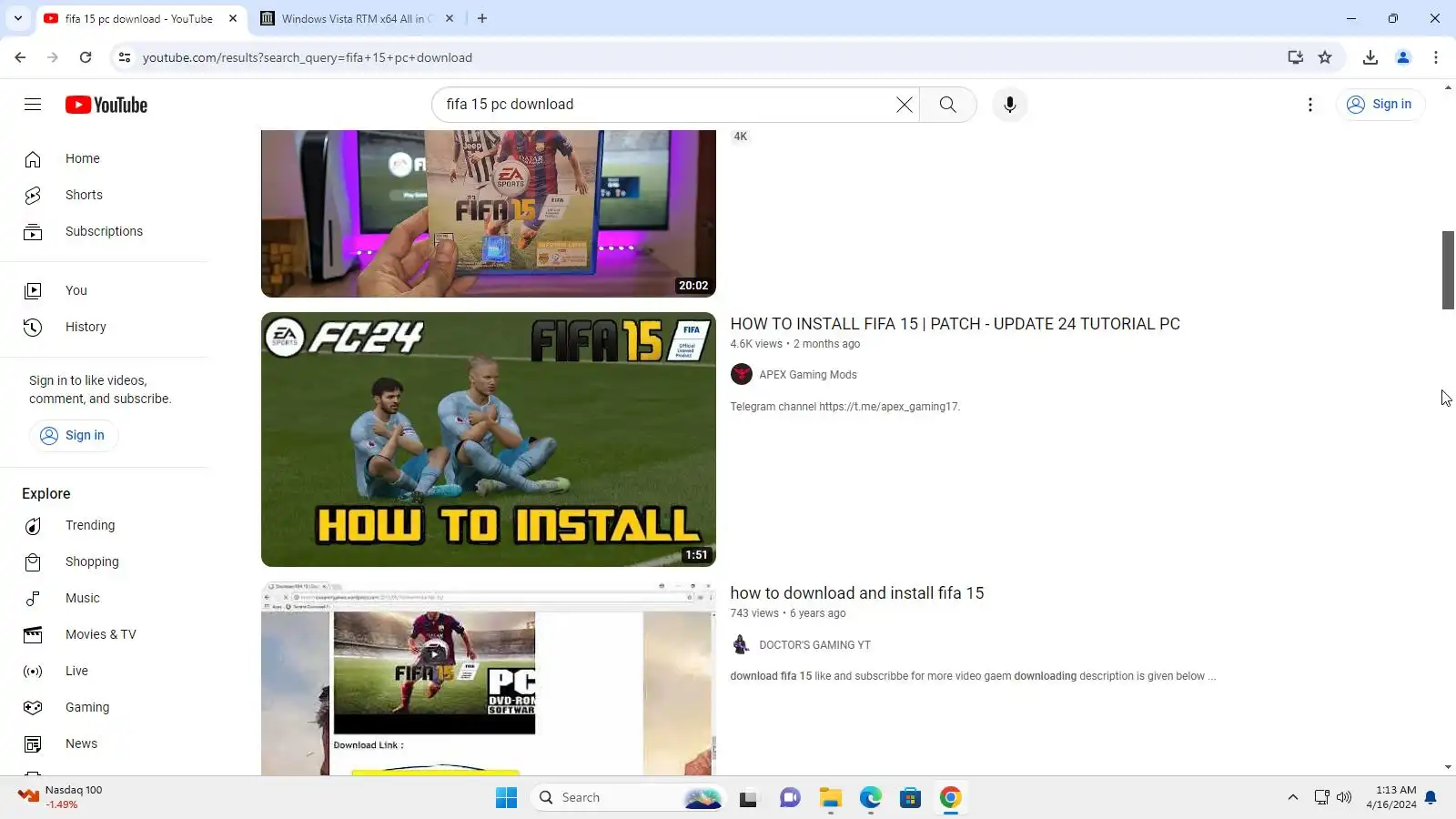Open the Nasdaq 100 widget
The width and height of the screenshot is (1456, 819).
[x=61, y=797]
